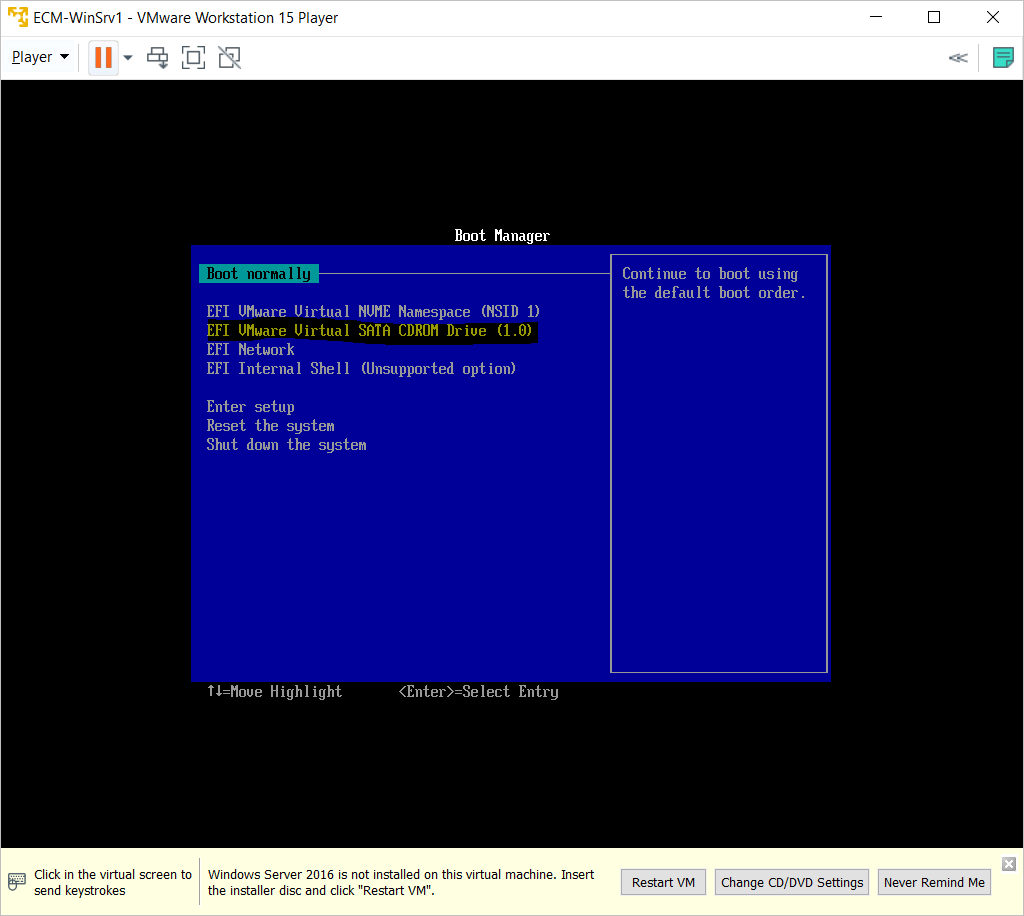This screenshot has height=916, width=1024.
Task: Enter full screen mode
Action: [193, 57]
